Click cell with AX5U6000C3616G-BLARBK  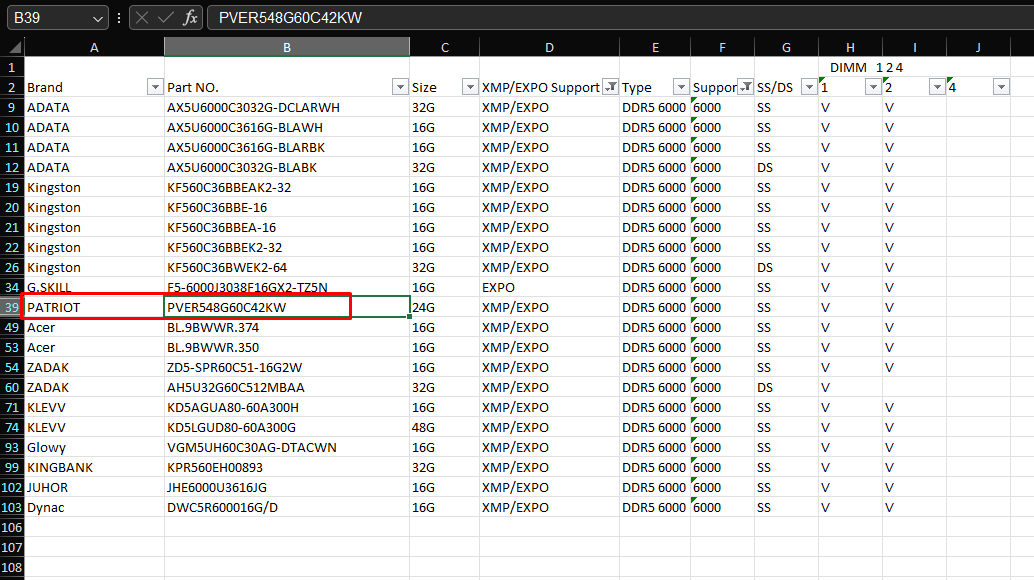[x=287, y=148]
